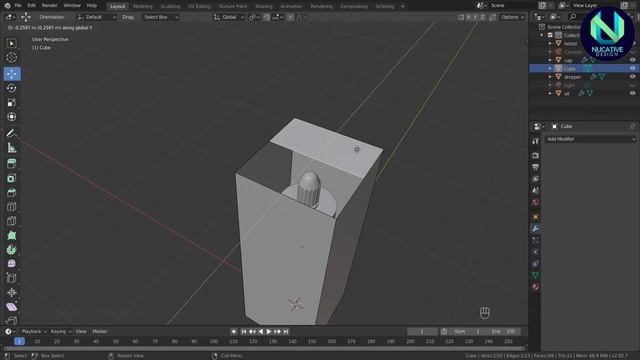Click the current frame number field
The height and width of the screenshot is (360, 640).
click(x=422, y=331)
